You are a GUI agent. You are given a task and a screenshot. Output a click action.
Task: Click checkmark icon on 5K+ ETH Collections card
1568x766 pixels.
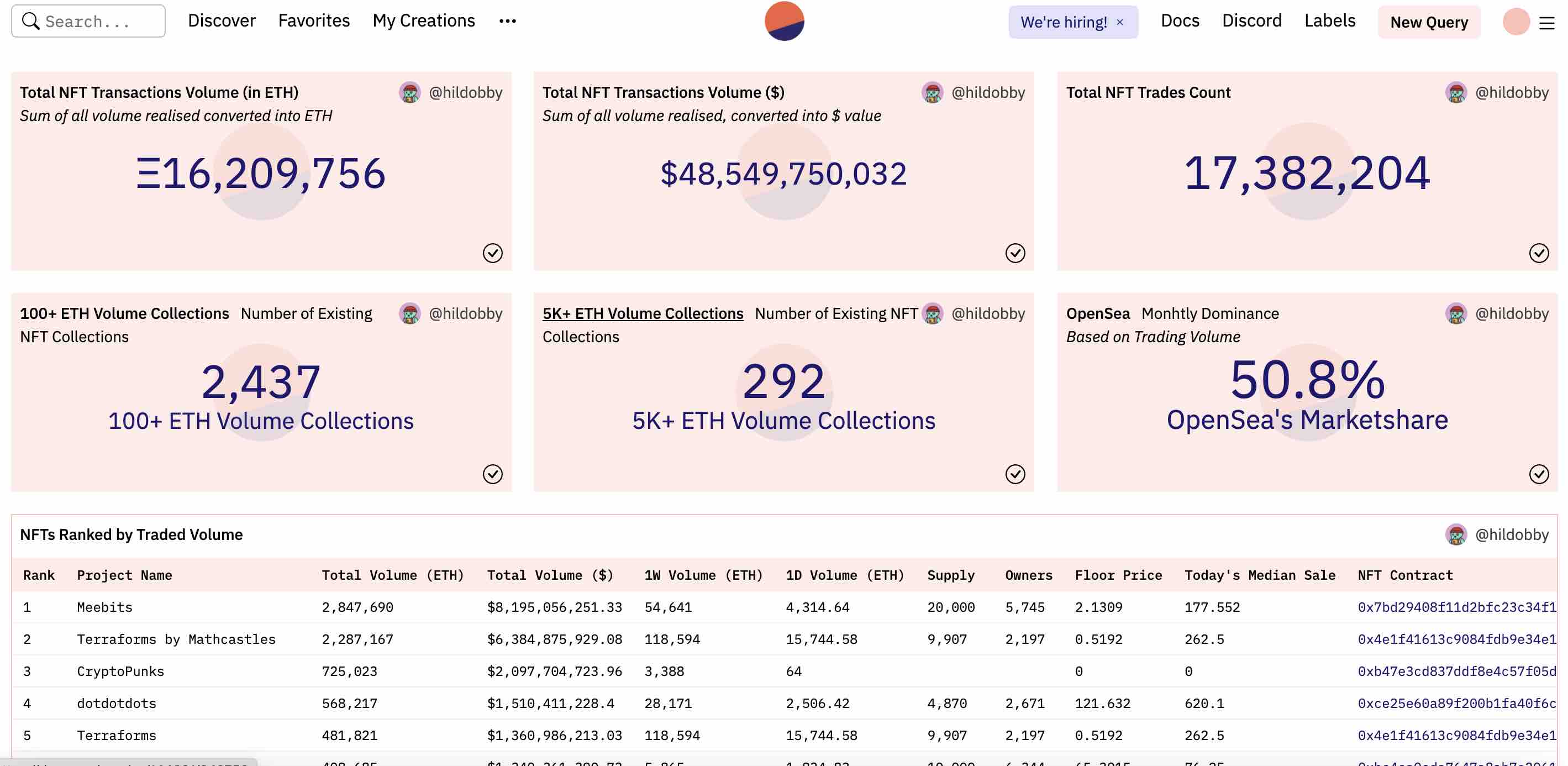click(1015, 474)
